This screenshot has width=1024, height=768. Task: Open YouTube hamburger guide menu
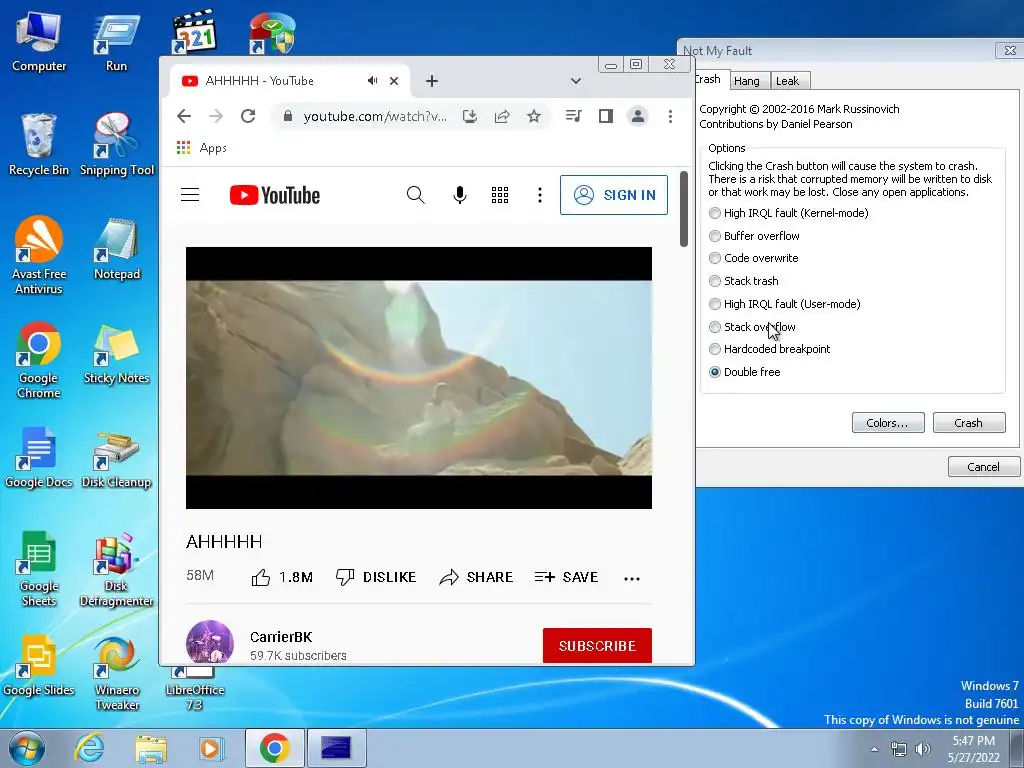(190, 195)
